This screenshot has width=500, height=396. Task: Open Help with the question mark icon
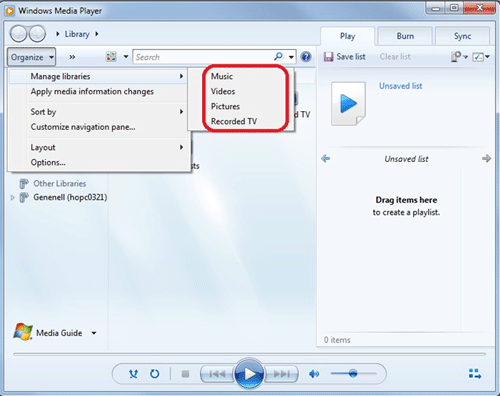[306, 57]
